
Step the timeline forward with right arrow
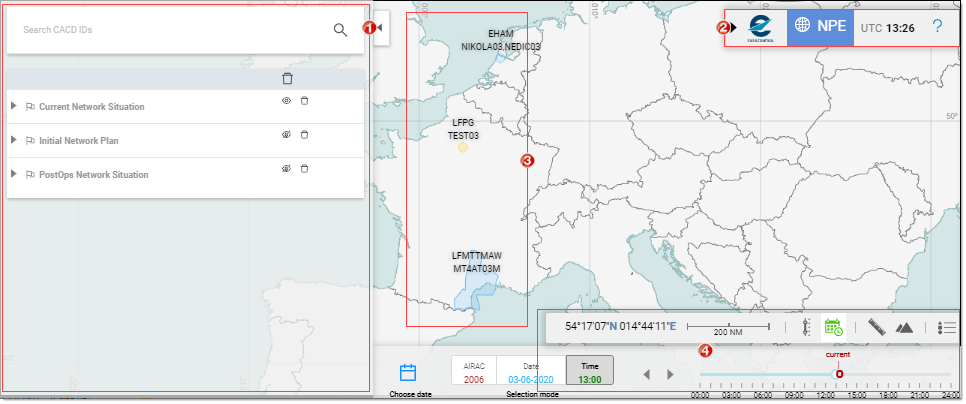[670, 374]
